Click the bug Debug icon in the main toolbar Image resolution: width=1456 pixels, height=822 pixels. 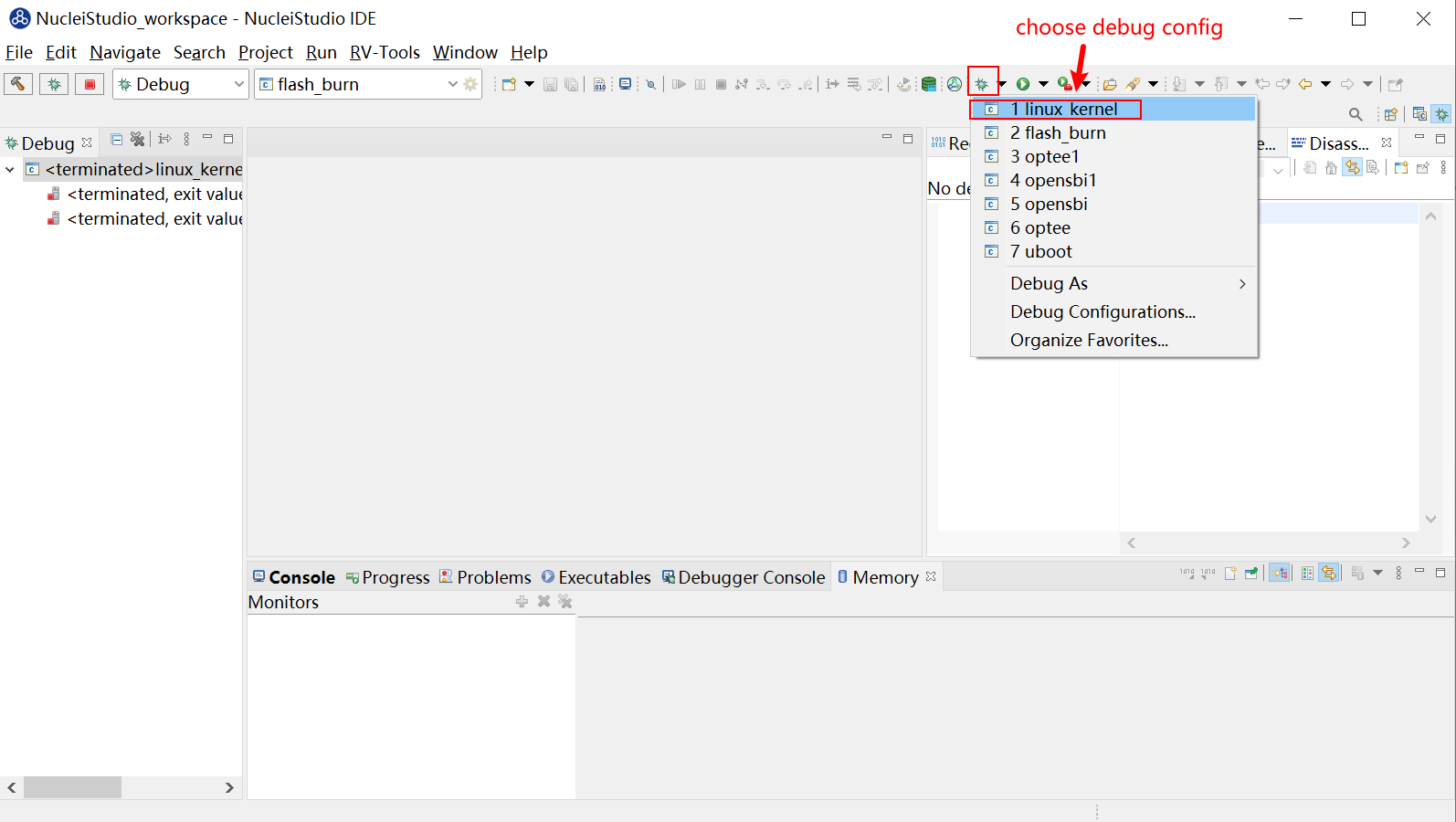click(982, 84)
